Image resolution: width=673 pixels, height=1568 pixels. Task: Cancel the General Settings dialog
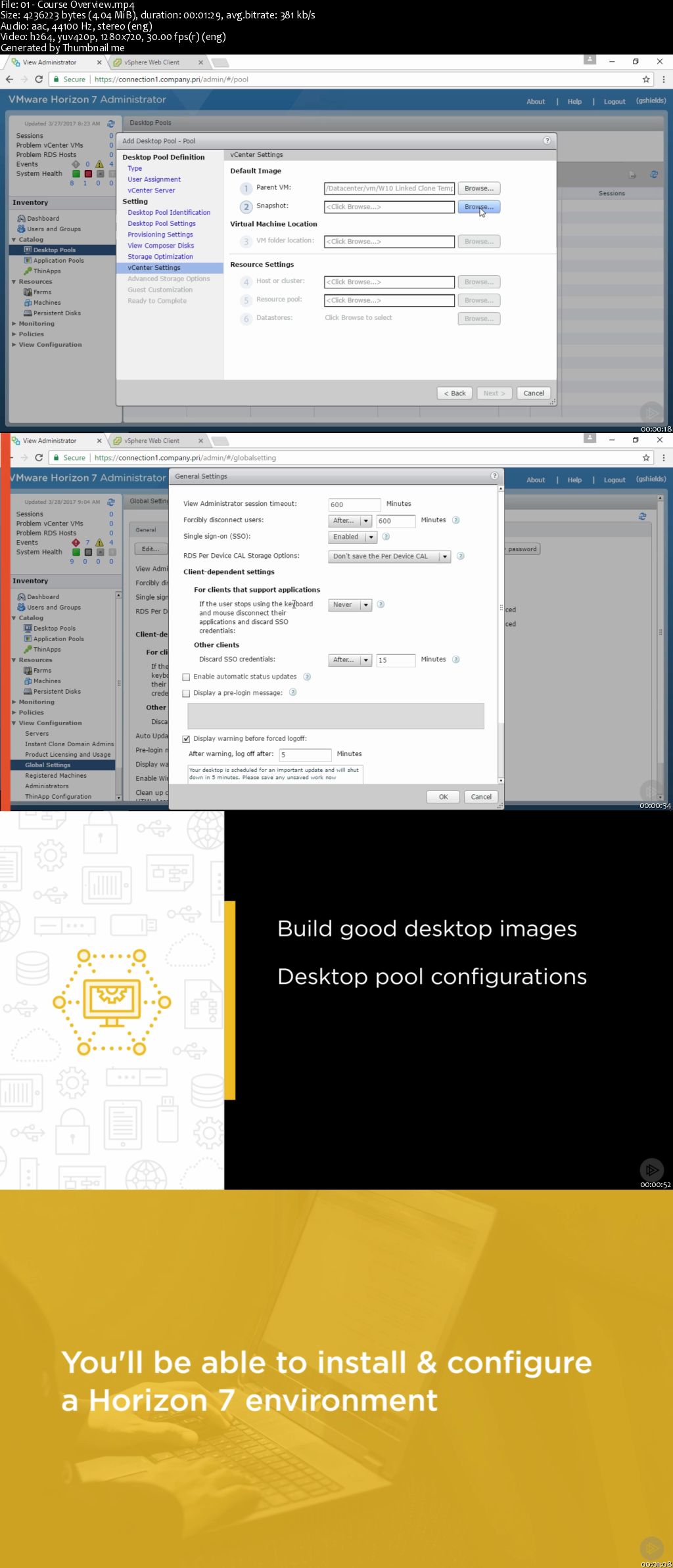click(481, 797)
